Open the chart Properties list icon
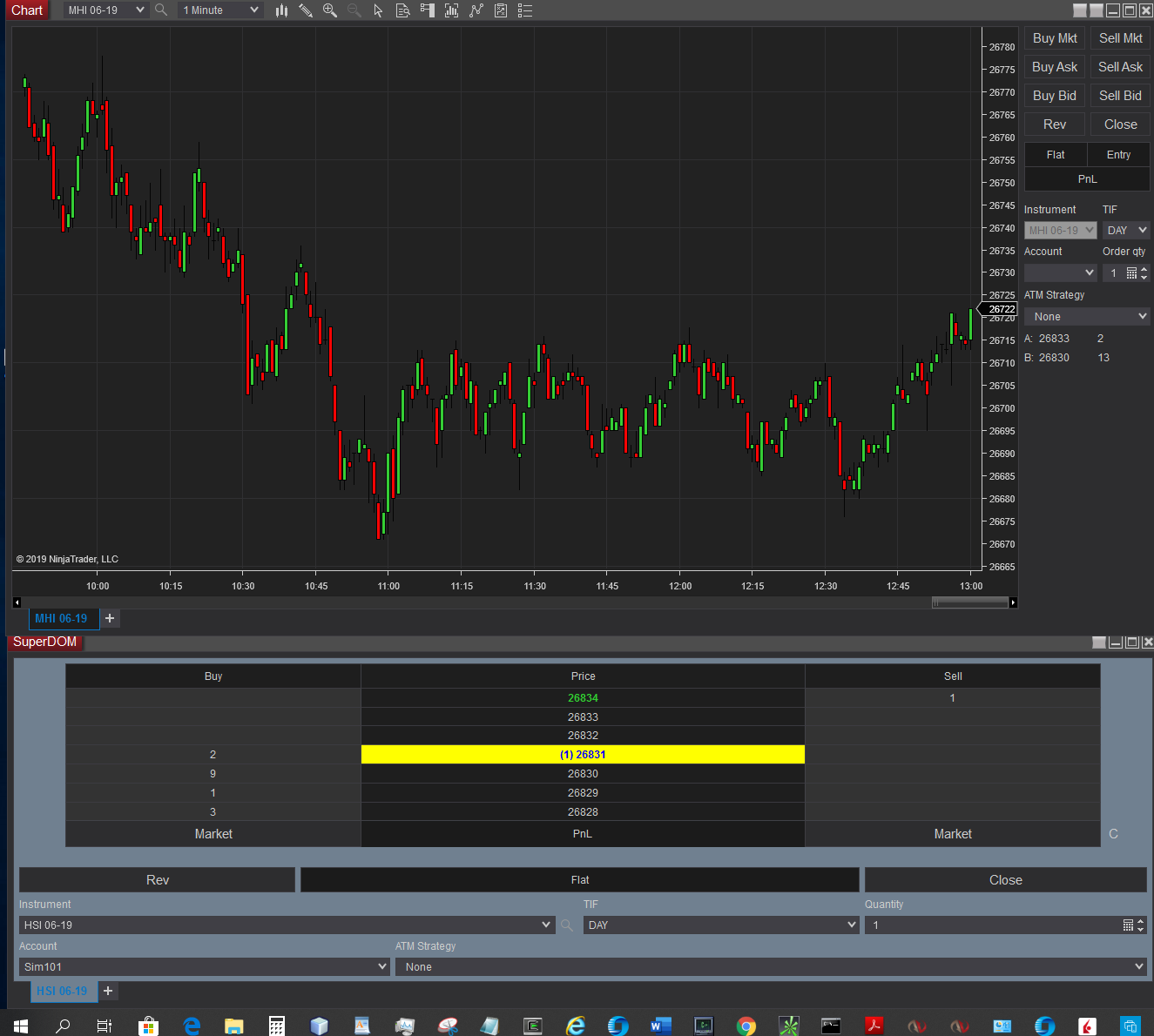The height and width of the screenshot is (1036, 1154). (524, 10)
